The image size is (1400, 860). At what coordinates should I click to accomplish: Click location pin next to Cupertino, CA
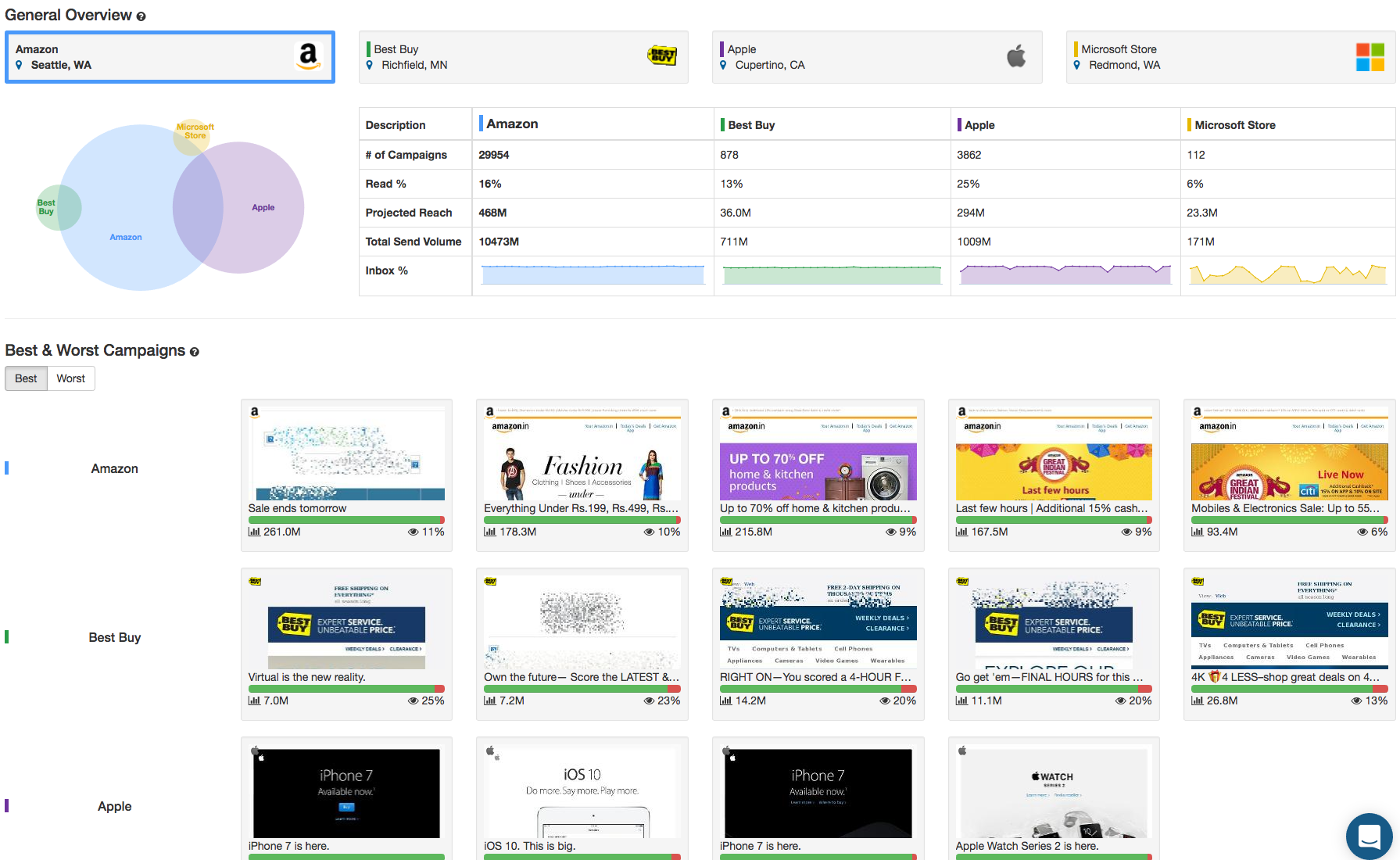tap(724, 65)
